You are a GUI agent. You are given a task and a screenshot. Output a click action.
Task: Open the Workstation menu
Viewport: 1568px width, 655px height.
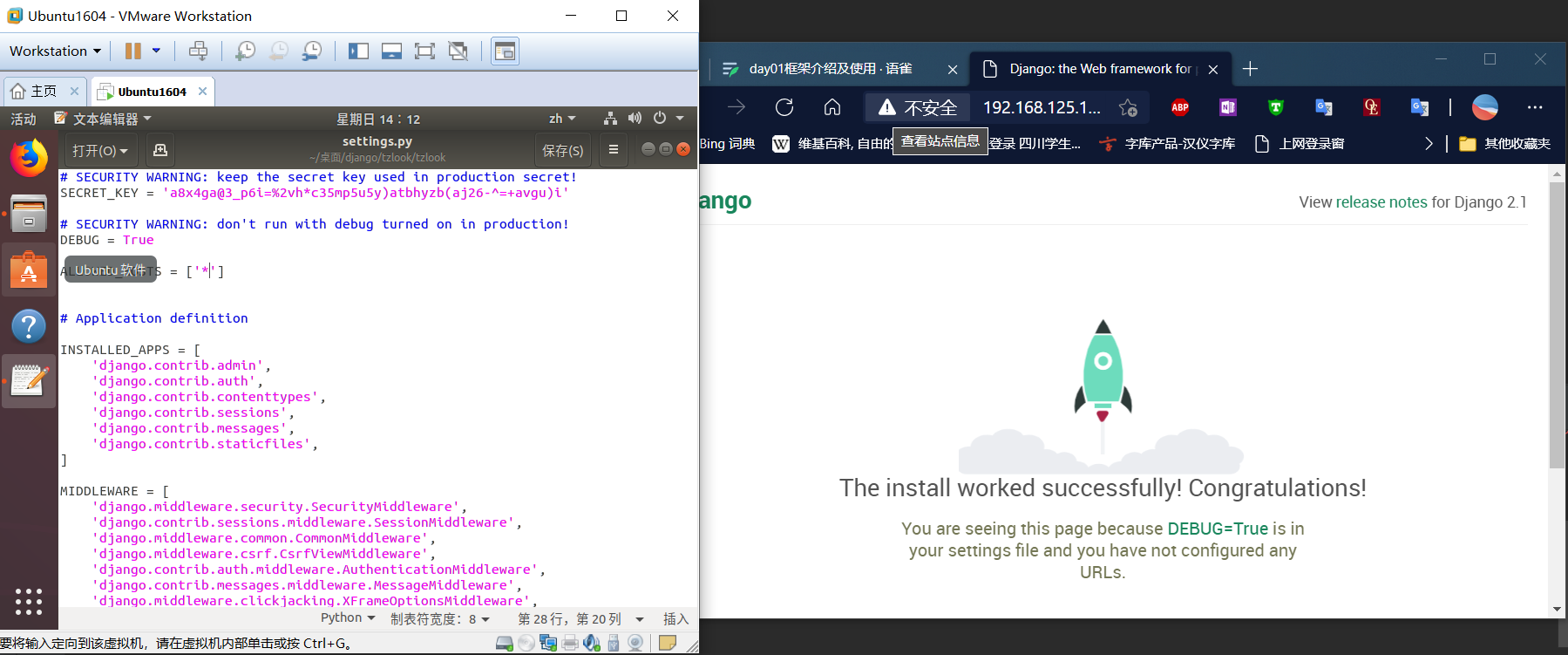(x=55, y=51)
